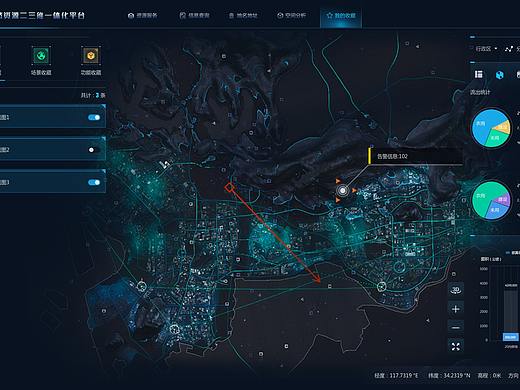Click the 流出统计 heading in right panel
520x390 pixels.
point(480,92)
